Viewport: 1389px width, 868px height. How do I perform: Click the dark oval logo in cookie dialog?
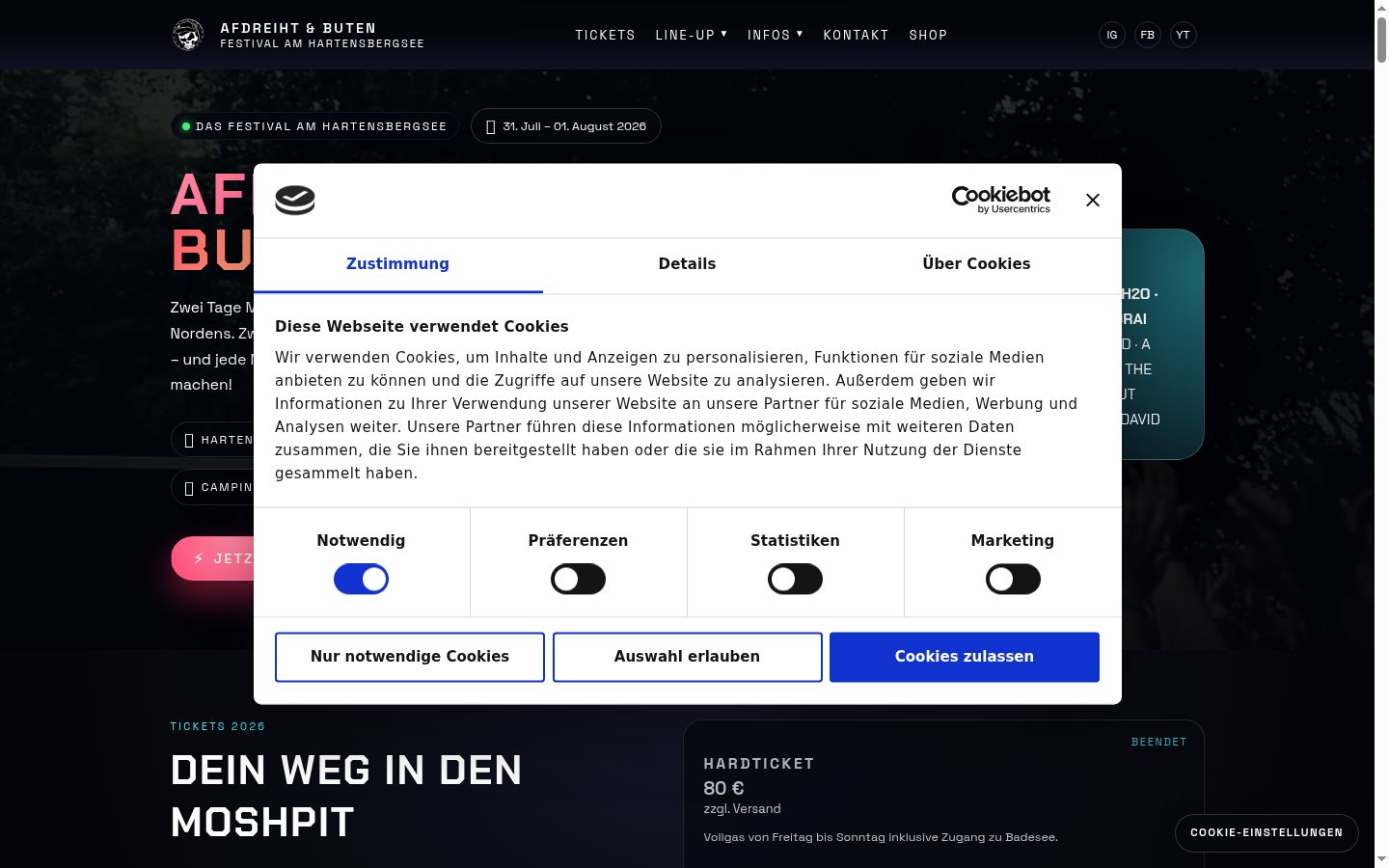[295, 200]
